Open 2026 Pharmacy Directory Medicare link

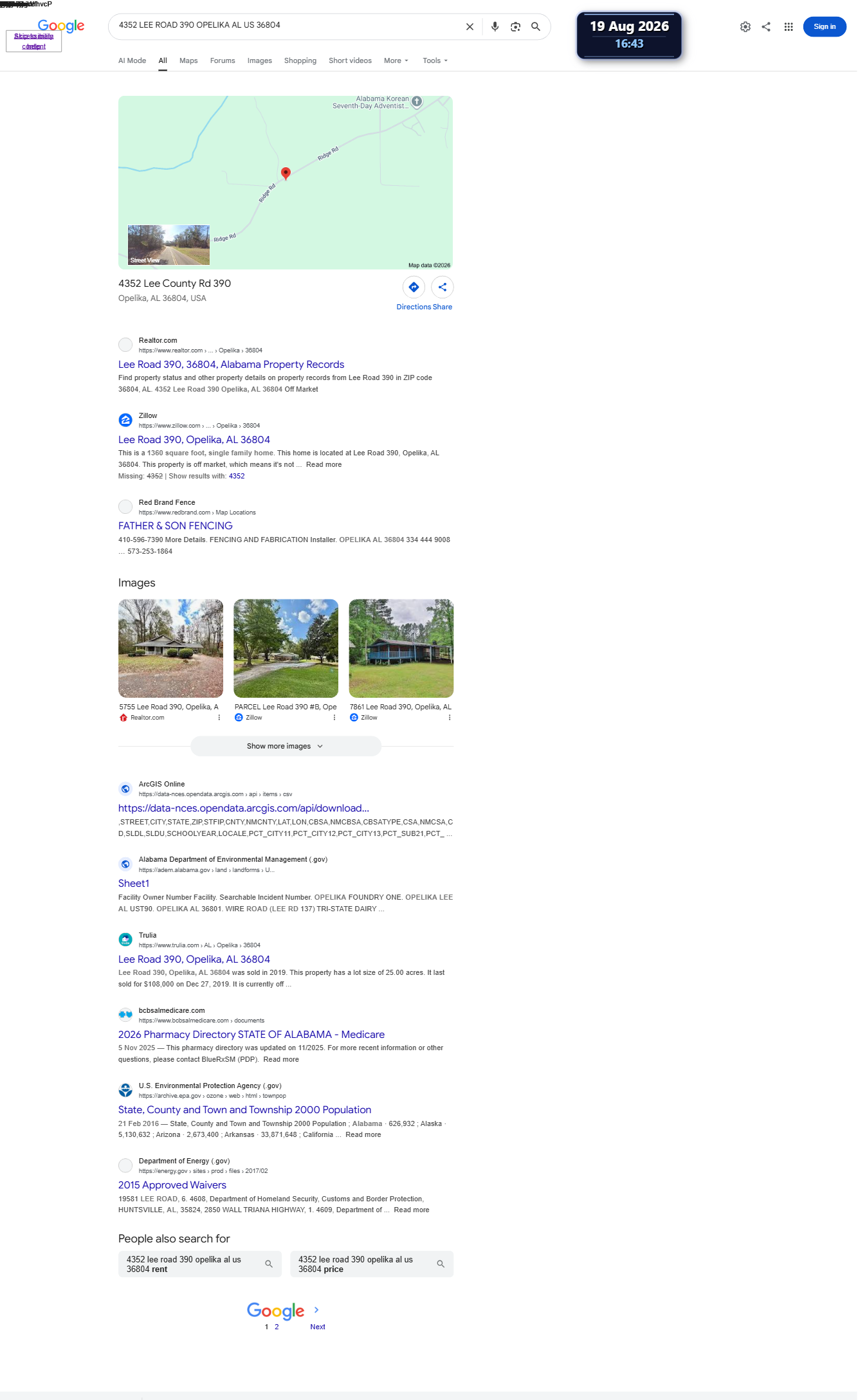pos(251,1035)
